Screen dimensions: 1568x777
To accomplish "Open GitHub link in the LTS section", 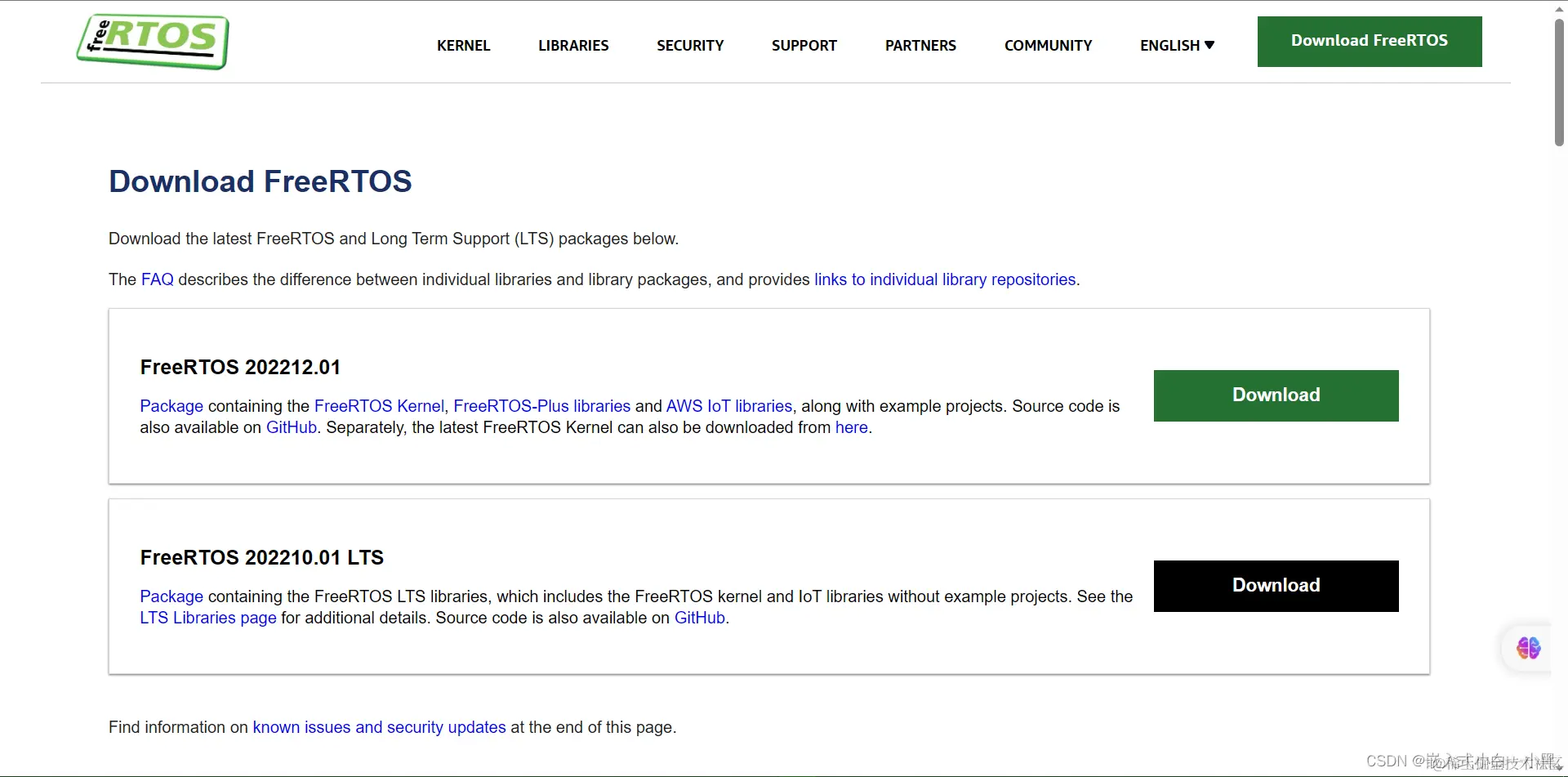I will 700,618.
